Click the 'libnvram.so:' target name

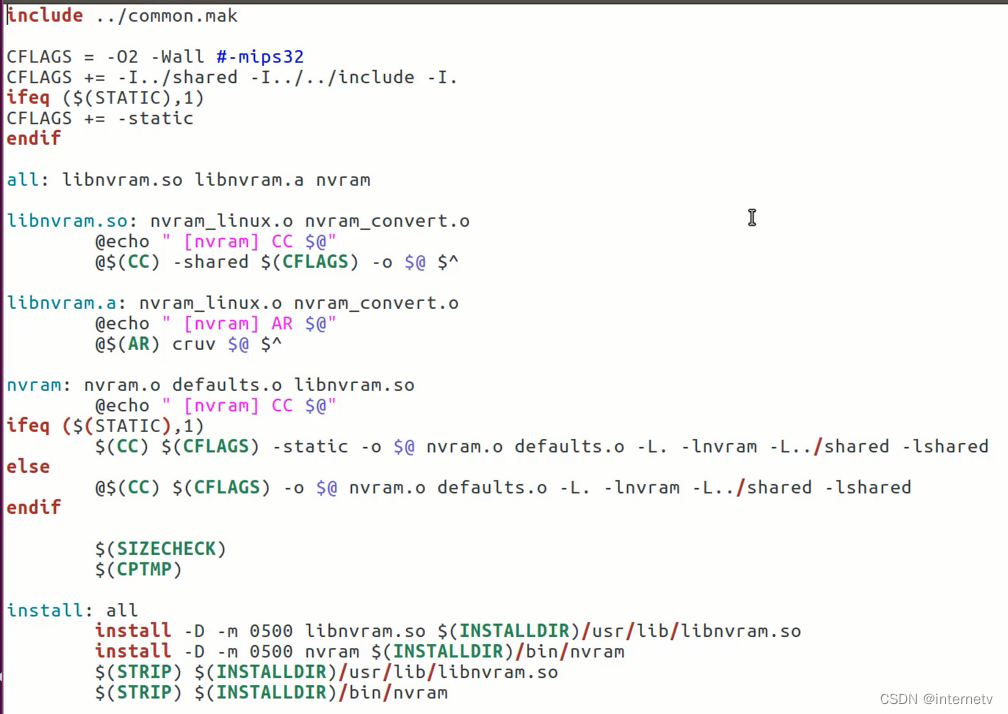point(72,221)
